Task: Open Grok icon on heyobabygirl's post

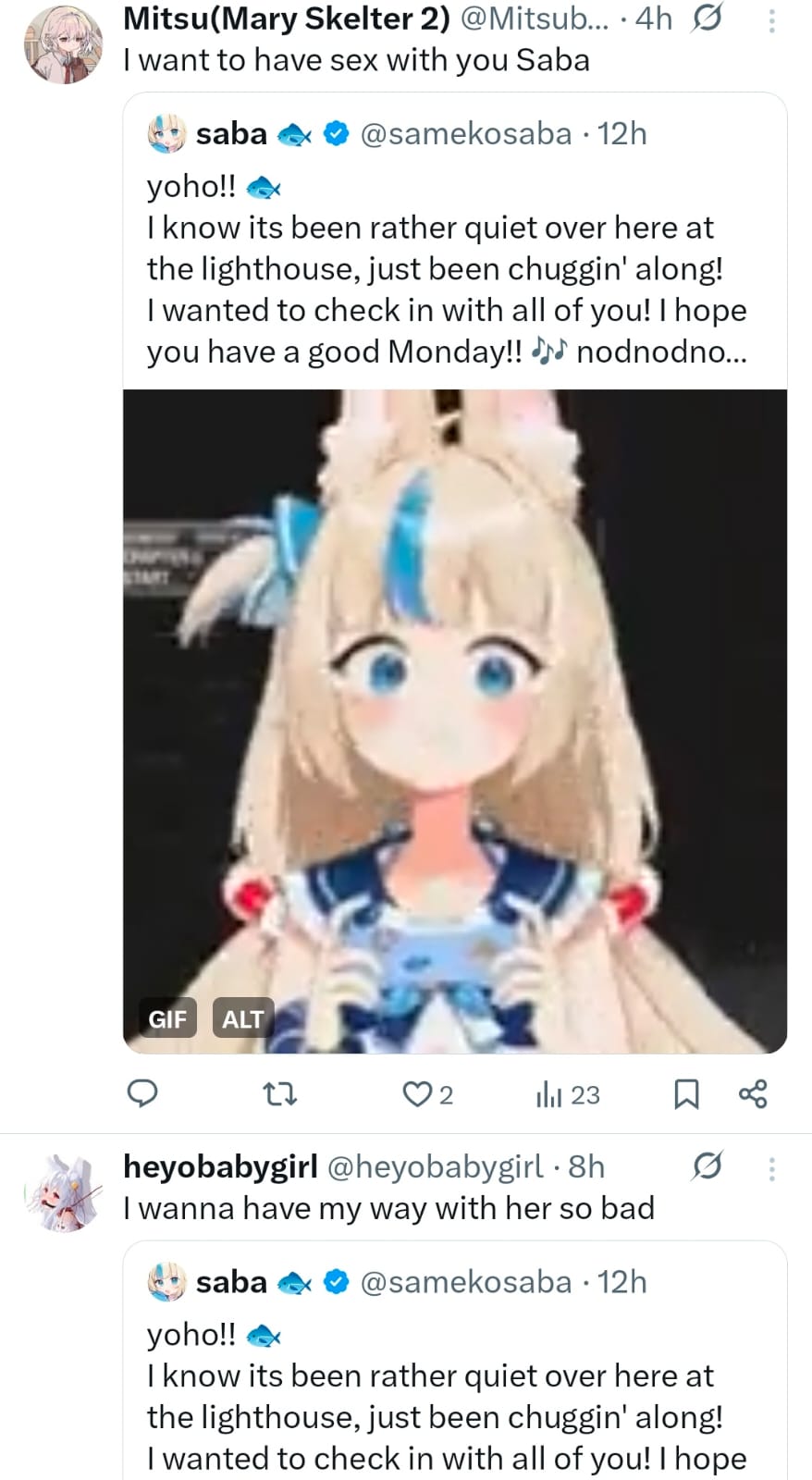Action: point(707,1166)
